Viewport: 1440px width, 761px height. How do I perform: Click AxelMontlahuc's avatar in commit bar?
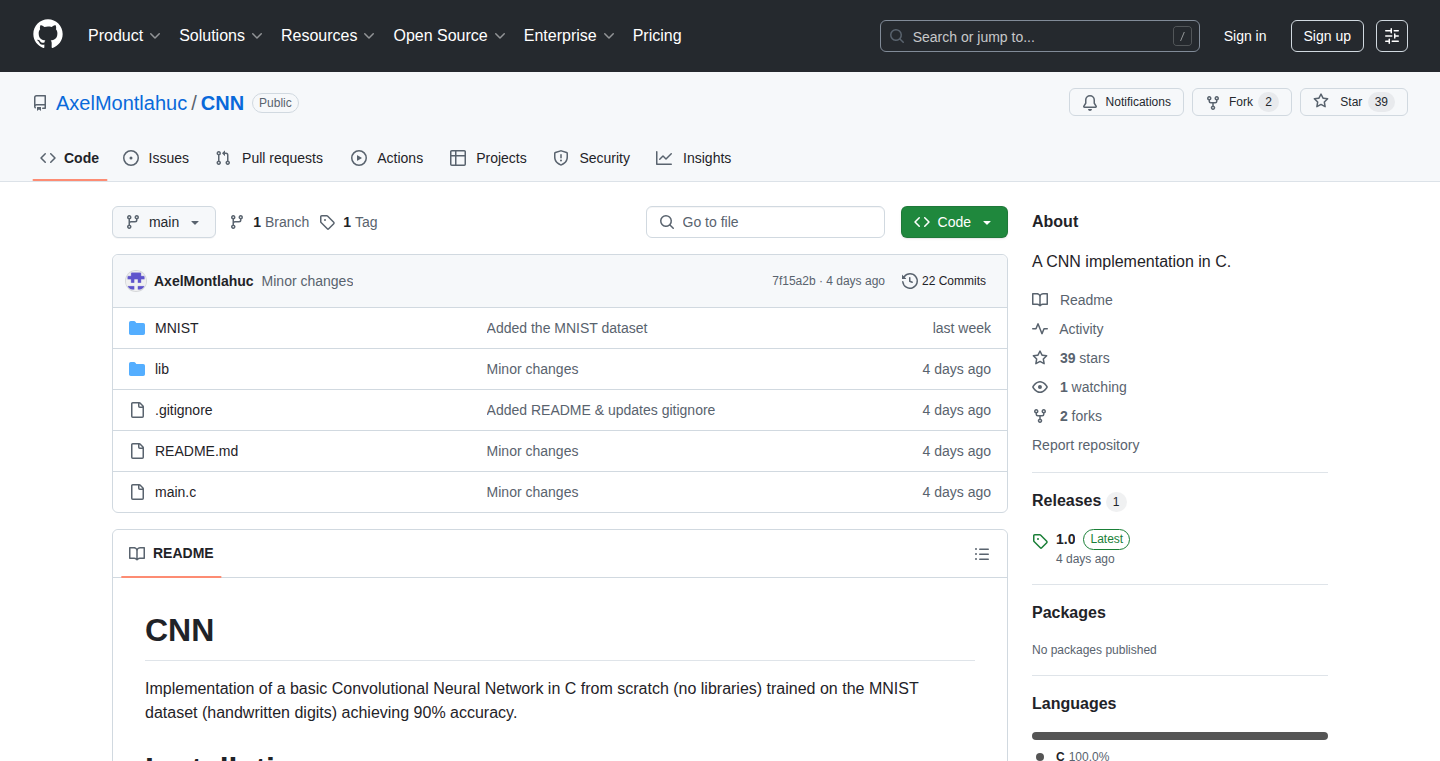[136, 281]
